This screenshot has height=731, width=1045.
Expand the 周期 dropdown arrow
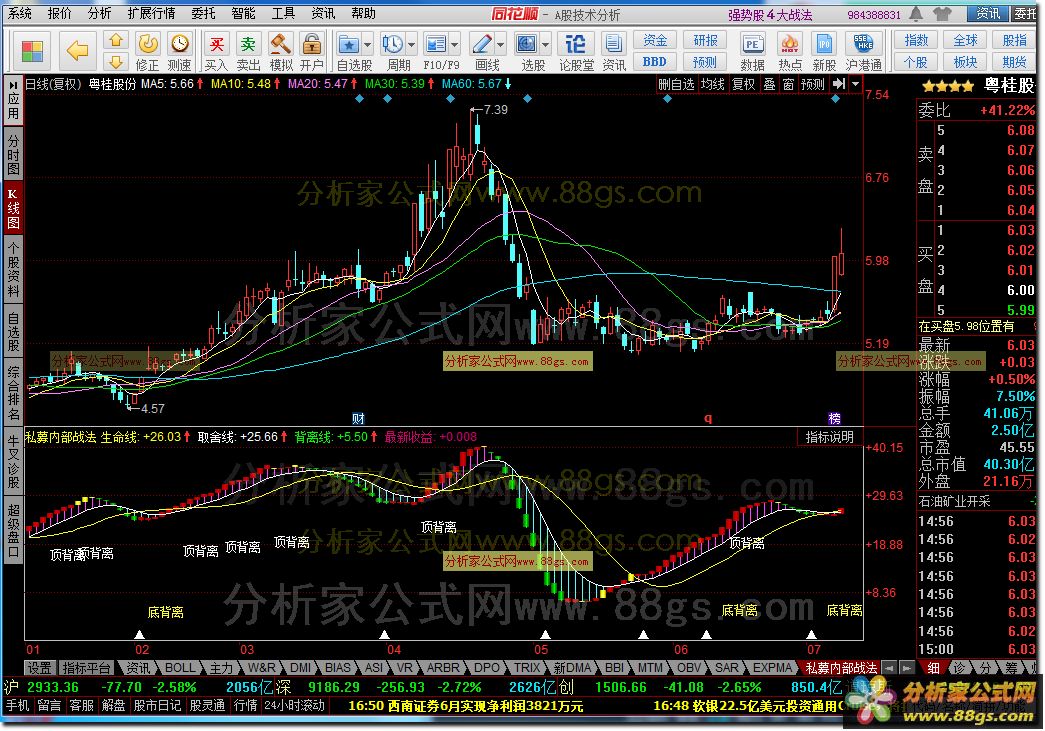click(411, 45)
